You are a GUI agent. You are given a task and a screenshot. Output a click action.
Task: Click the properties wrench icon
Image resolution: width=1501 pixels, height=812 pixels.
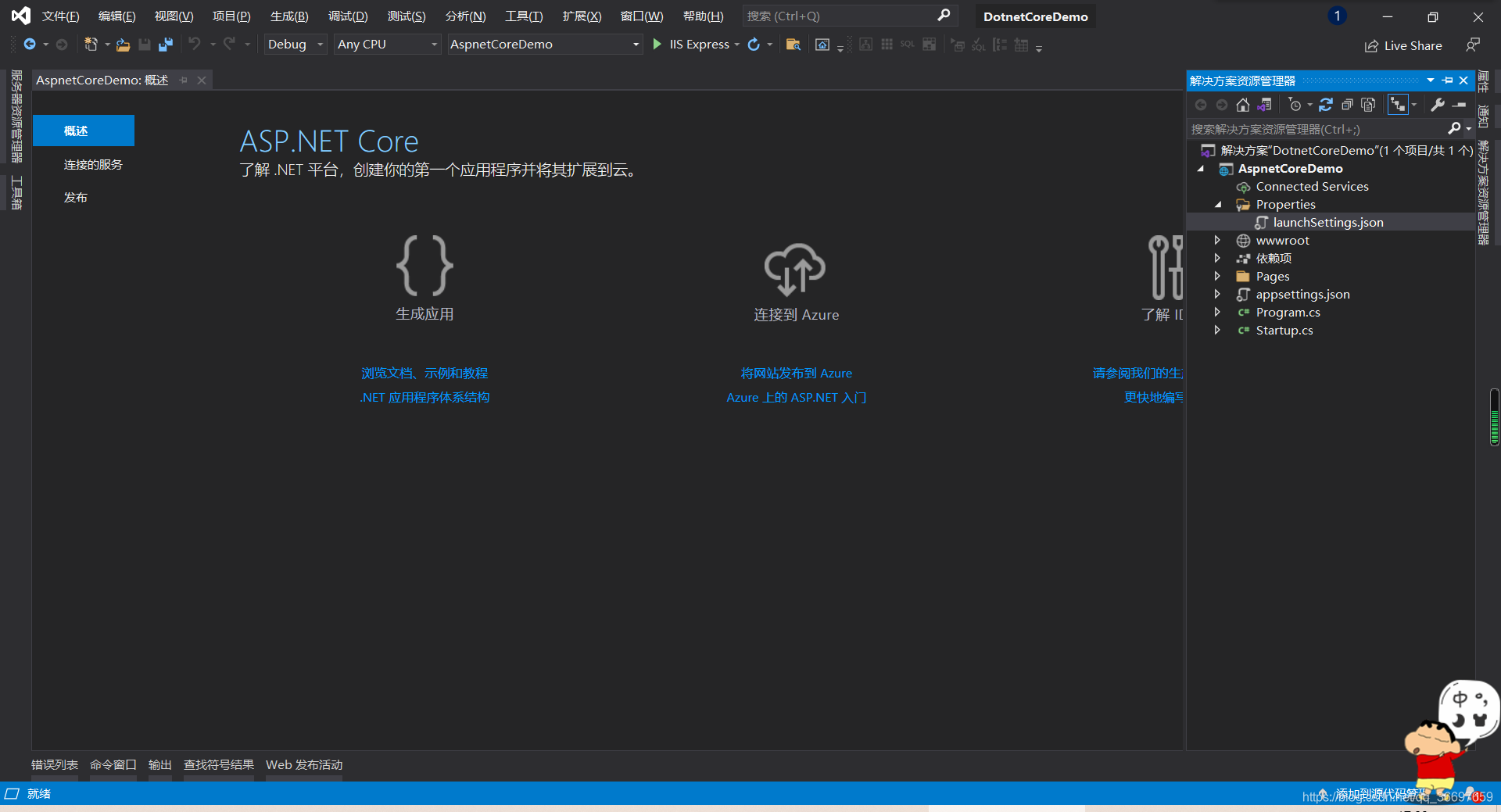[1438, 105]
